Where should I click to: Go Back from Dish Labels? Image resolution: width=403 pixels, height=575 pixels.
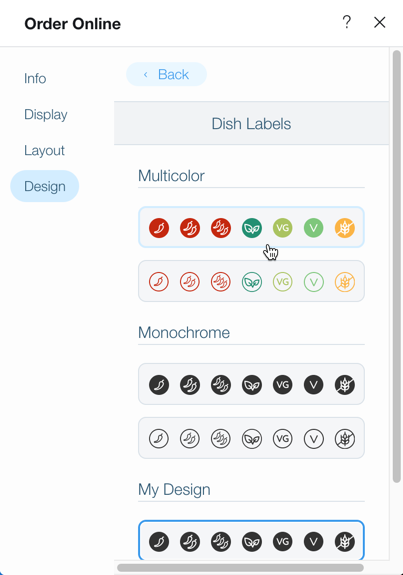pos(166,74)
